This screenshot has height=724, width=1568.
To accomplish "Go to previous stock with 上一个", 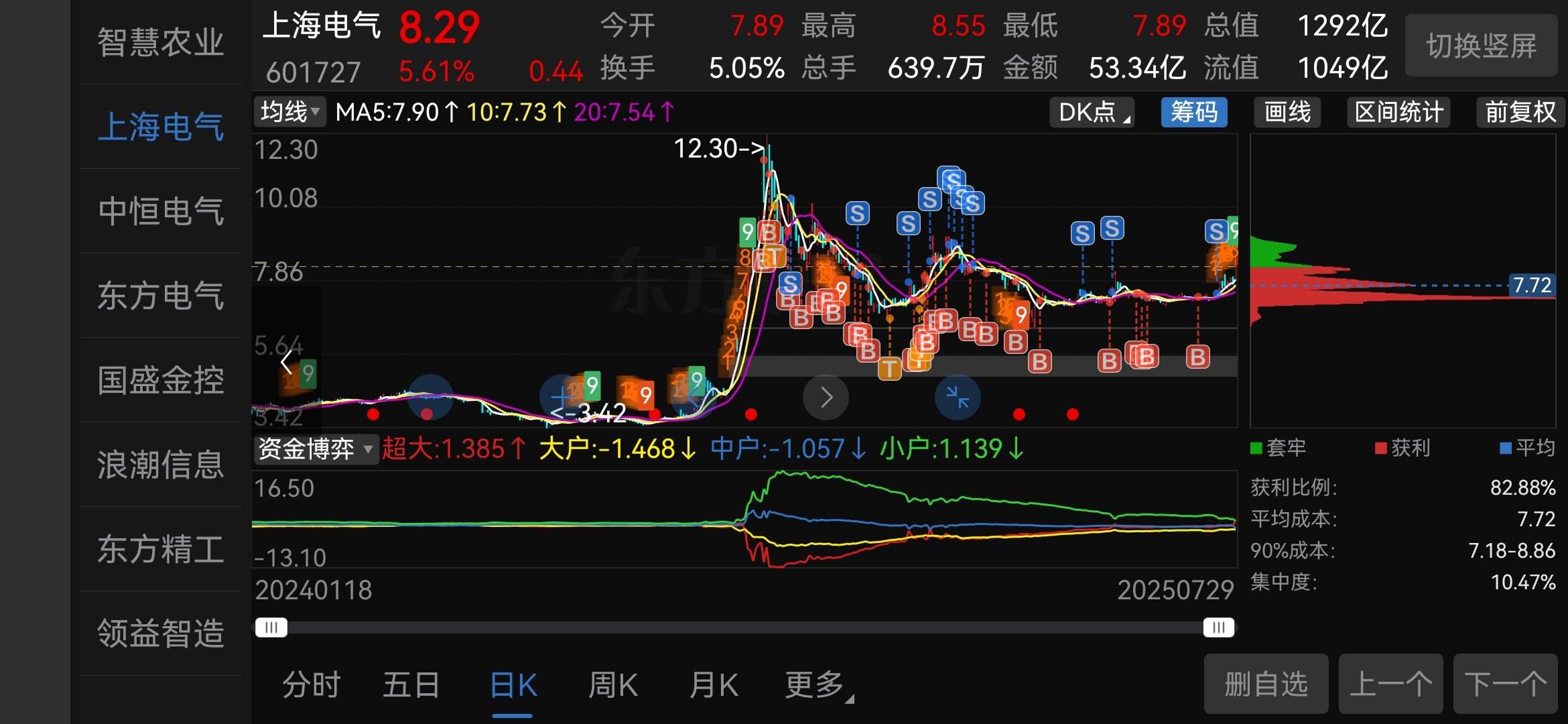I will coord(1390,684).
